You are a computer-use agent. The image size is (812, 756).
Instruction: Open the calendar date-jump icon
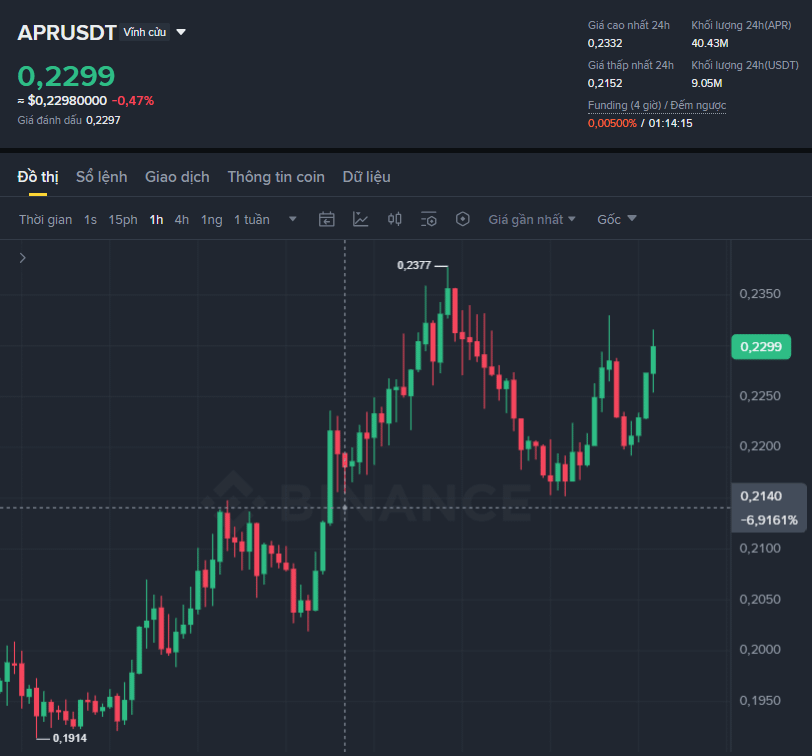click(326, 220)
